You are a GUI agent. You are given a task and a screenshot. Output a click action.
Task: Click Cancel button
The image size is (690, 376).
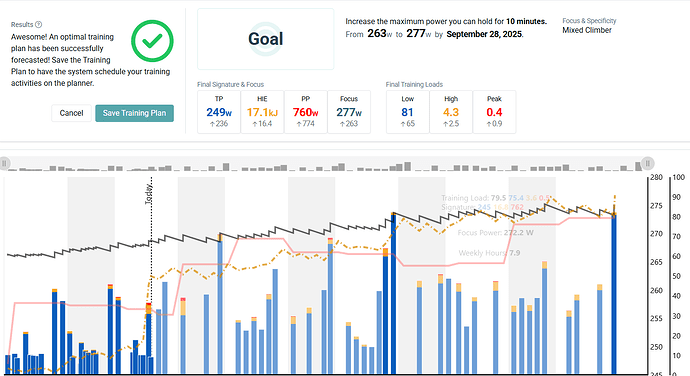tap(71, 113)
